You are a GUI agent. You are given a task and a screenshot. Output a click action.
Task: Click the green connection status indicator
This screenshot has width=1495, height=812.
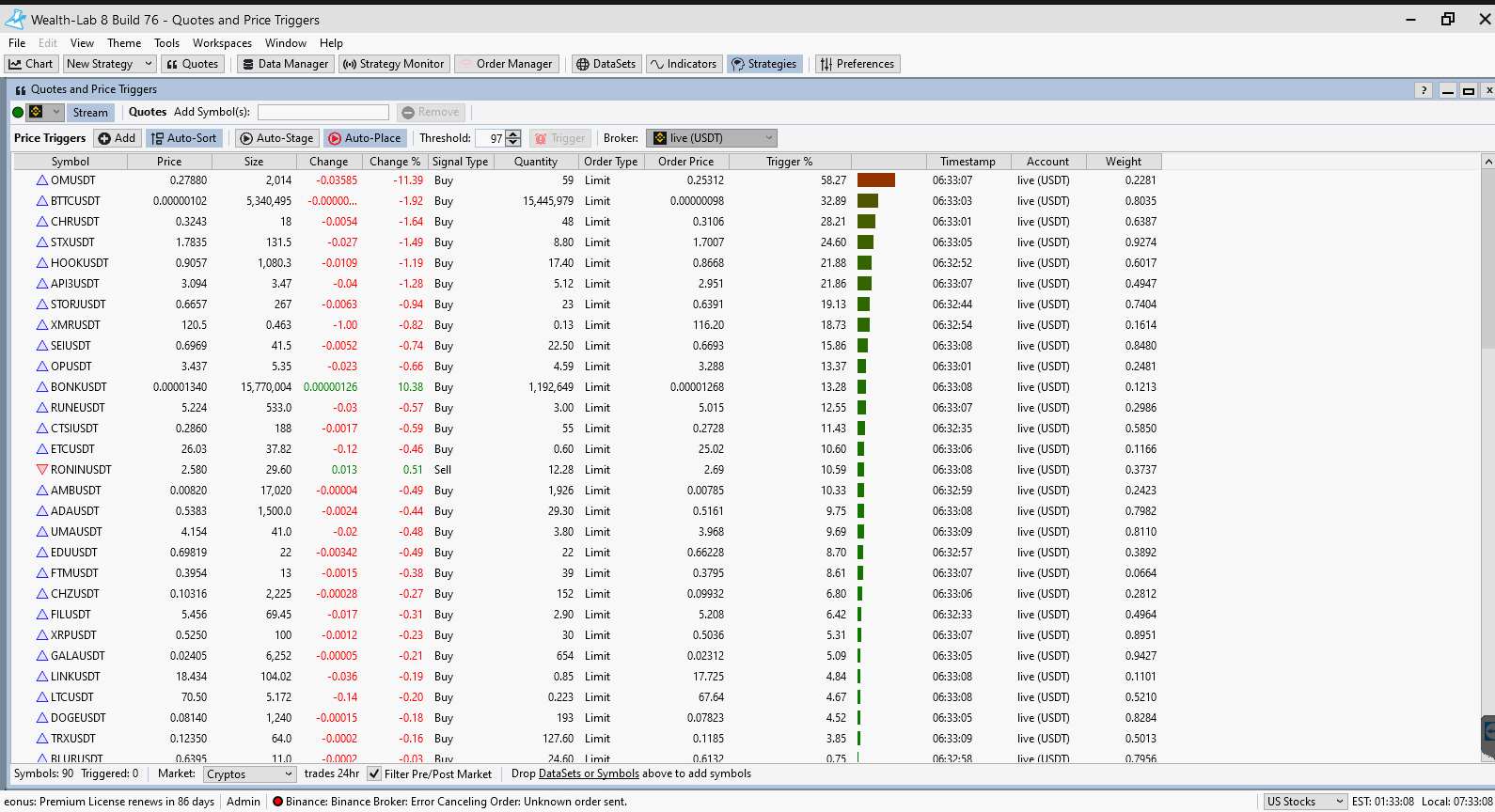pos(18,112)
